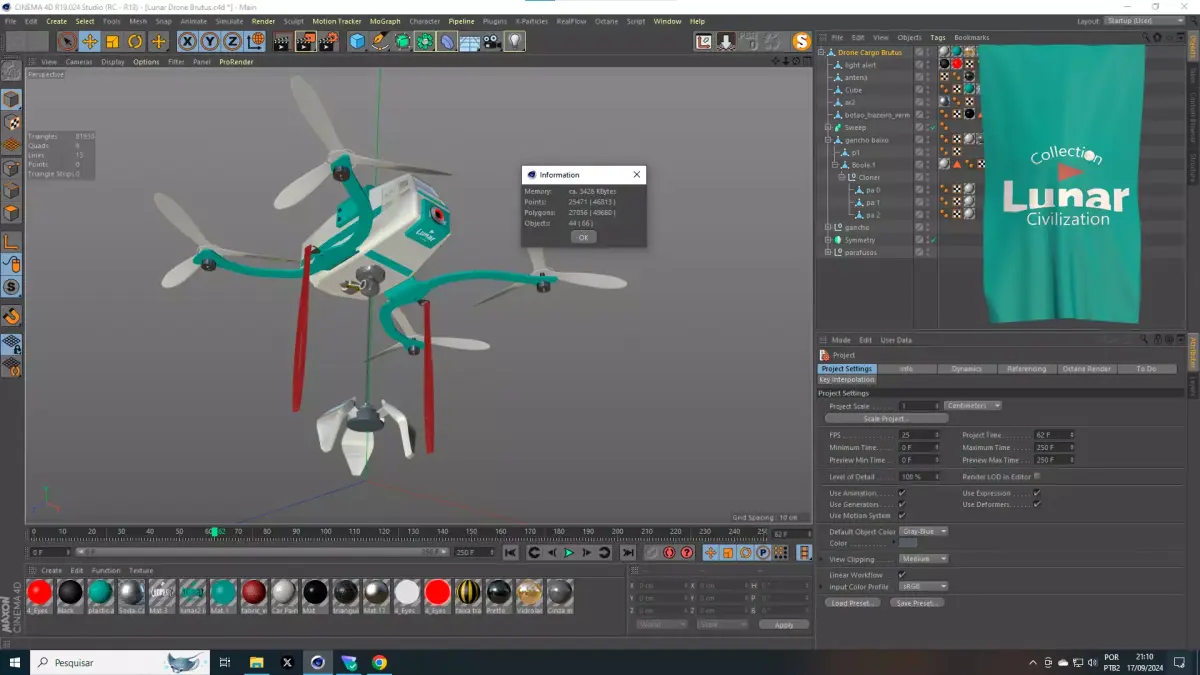
Task: Click the Make Editable icon in left palette
Action: coord(11,71)
